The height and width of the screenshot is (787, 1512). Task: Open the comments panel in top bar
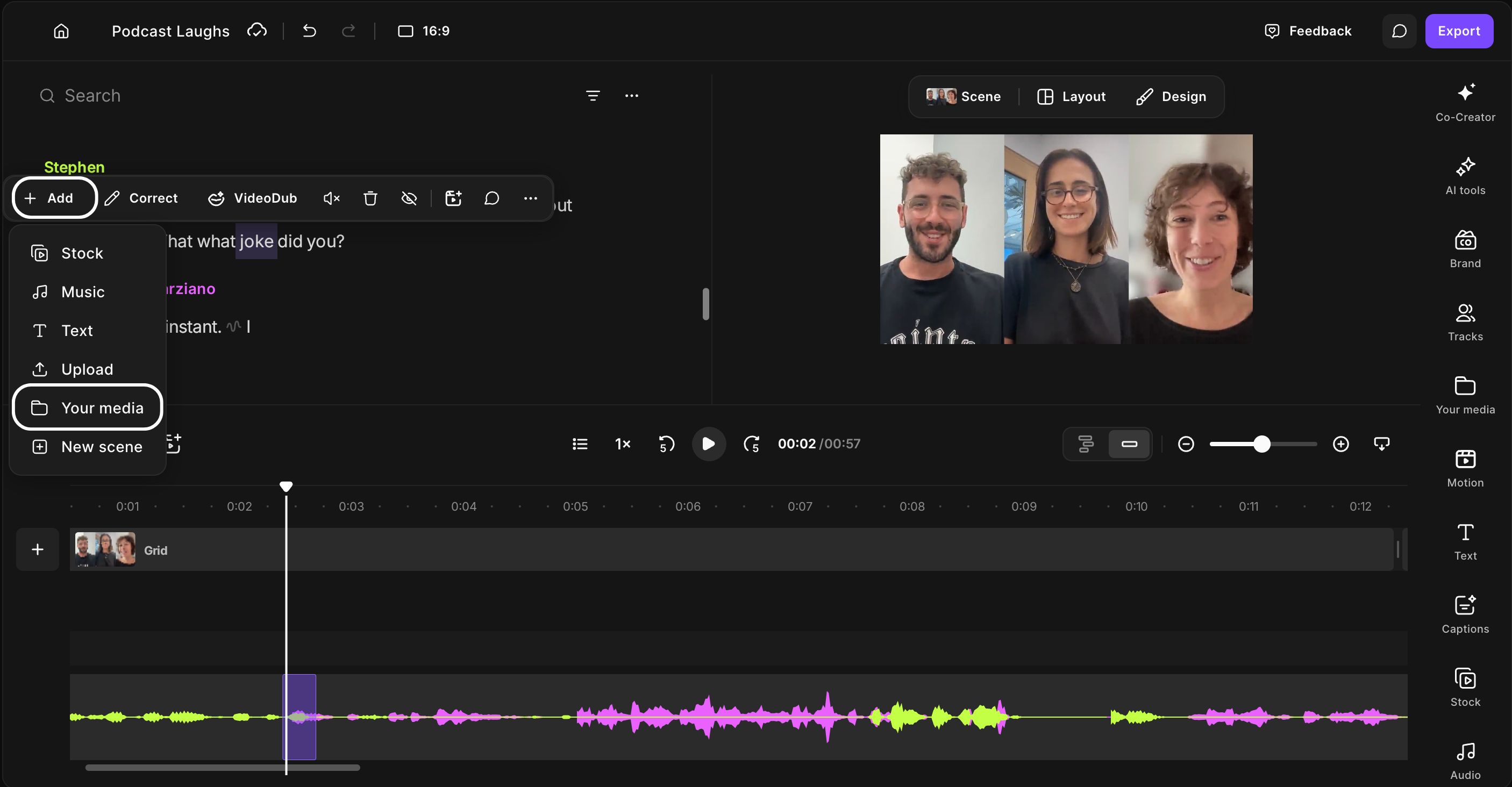[1399, 31]
